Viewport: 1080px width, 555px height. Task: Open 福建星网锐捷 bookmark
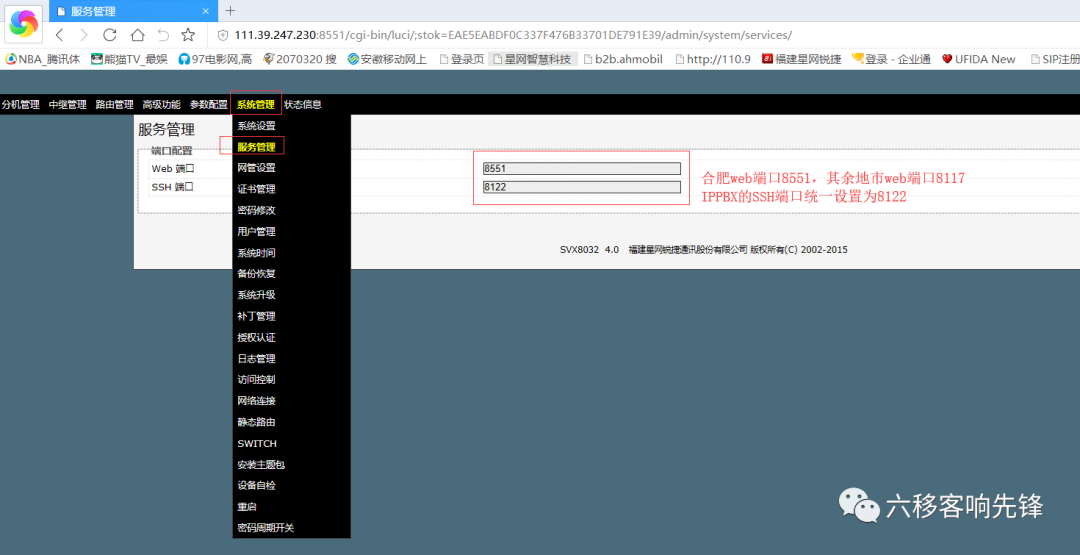(x=802, y=59)
